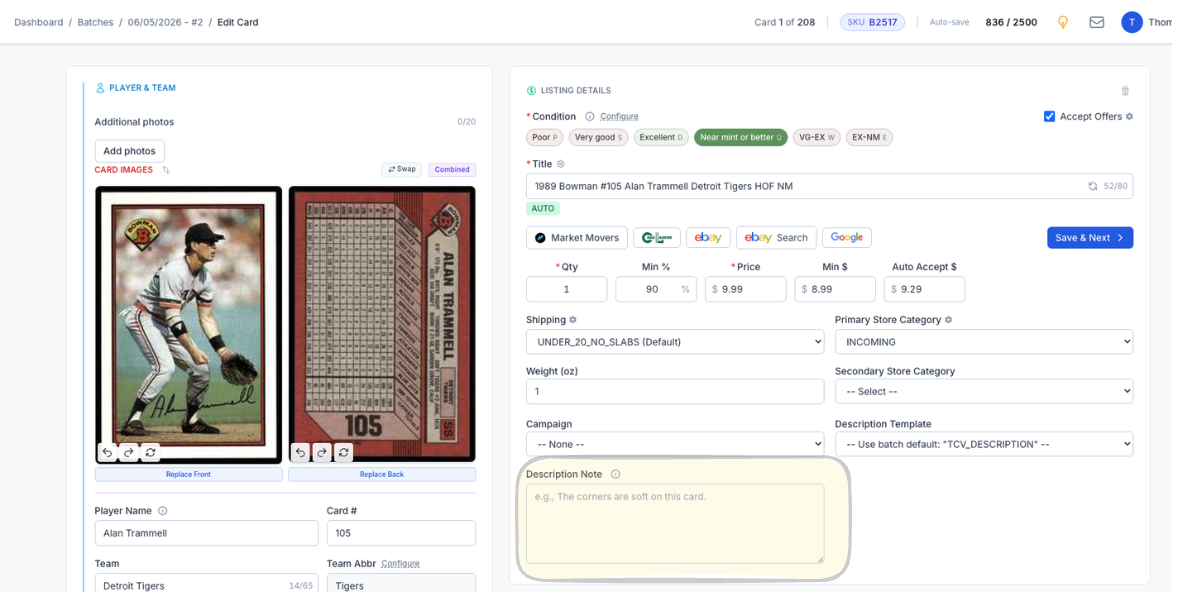This screenshot has height=610, width=1198.
Task: Click the Replace Front button
Action: (189, 475)
